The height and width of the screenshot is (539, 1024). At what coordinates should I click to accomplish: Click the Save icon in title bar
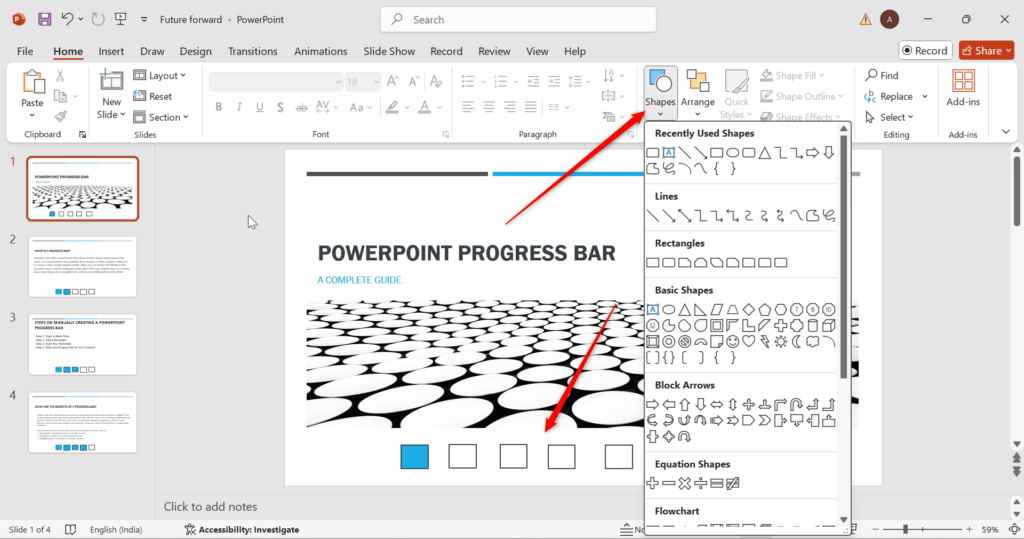[x=44, y=19]
